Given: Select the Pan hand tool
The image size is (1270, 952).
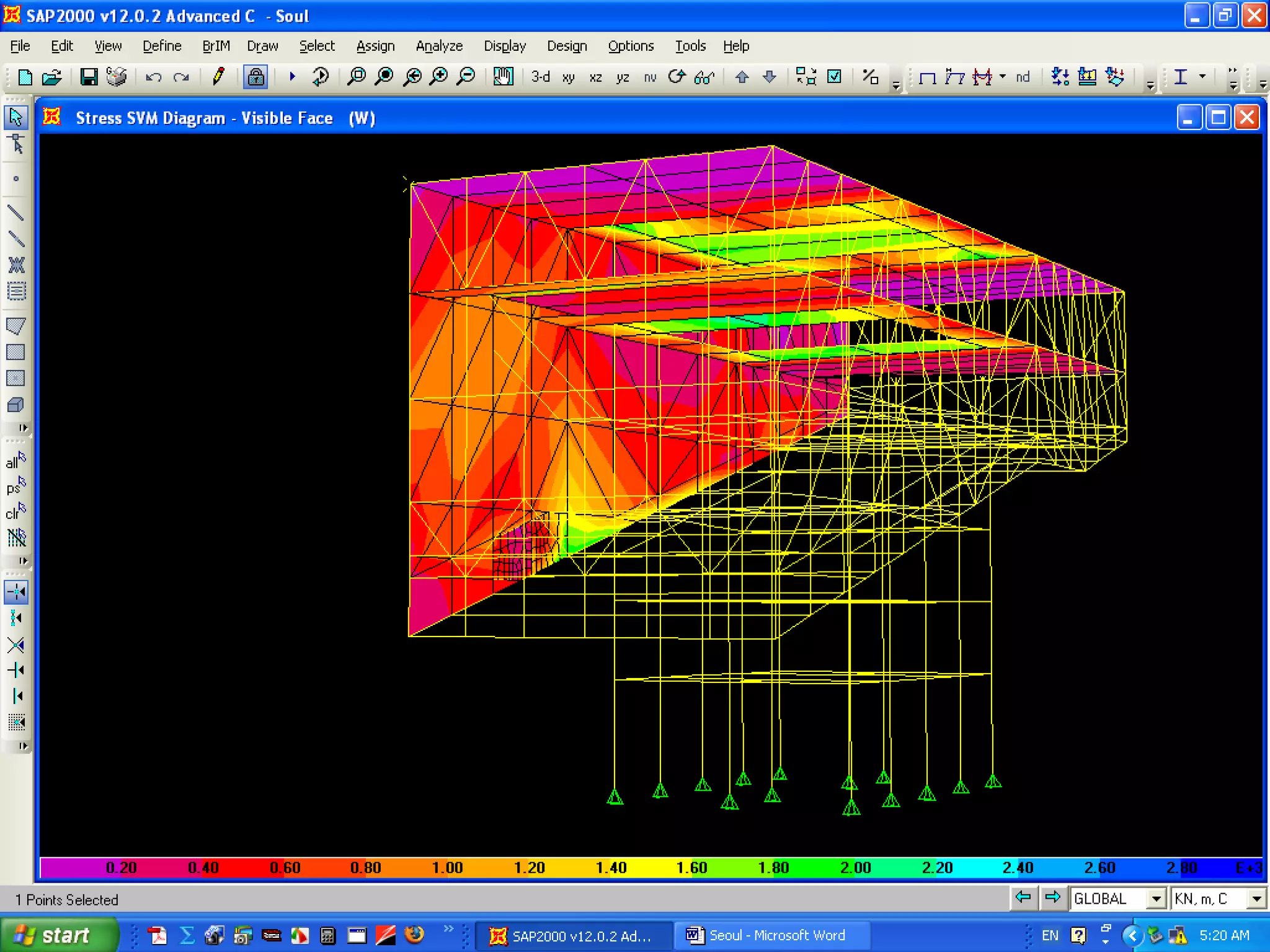Looking at the screenshot, I should point(503,77).
